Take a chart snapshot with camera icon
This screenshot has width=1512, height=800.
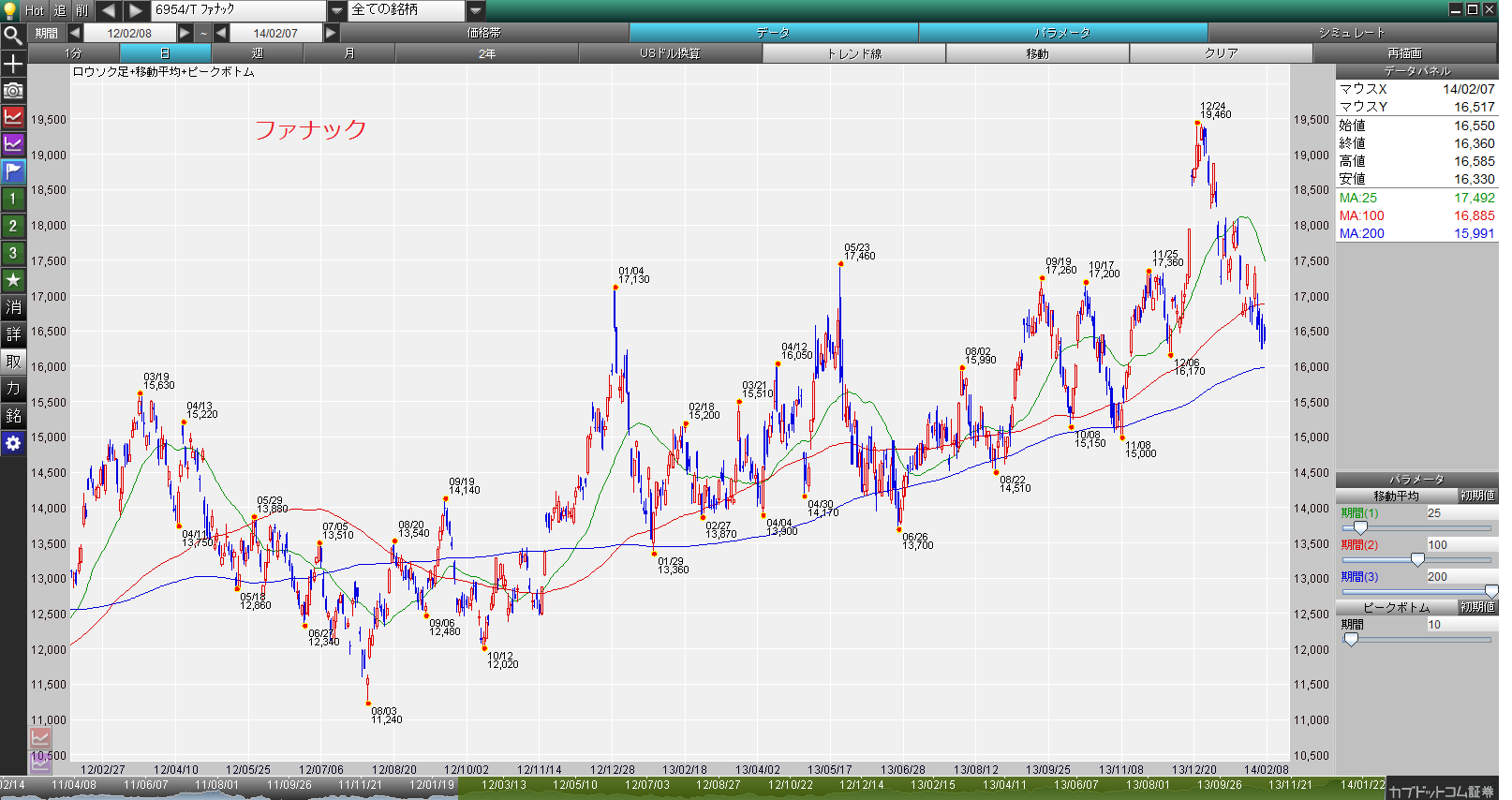[13, 91]
